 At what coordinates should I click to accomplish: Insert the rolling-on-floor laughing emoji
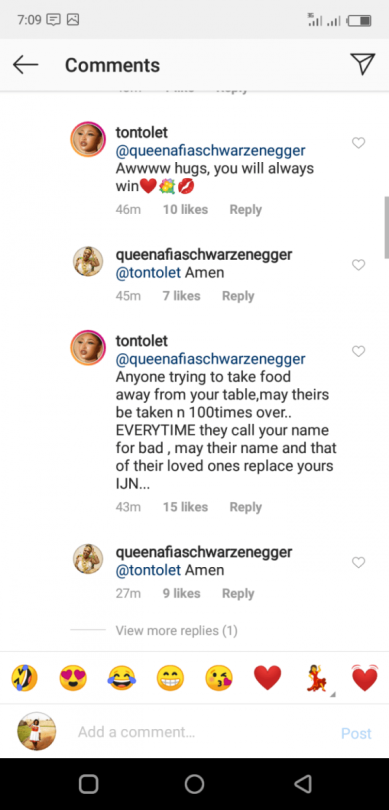click(25, 678)
